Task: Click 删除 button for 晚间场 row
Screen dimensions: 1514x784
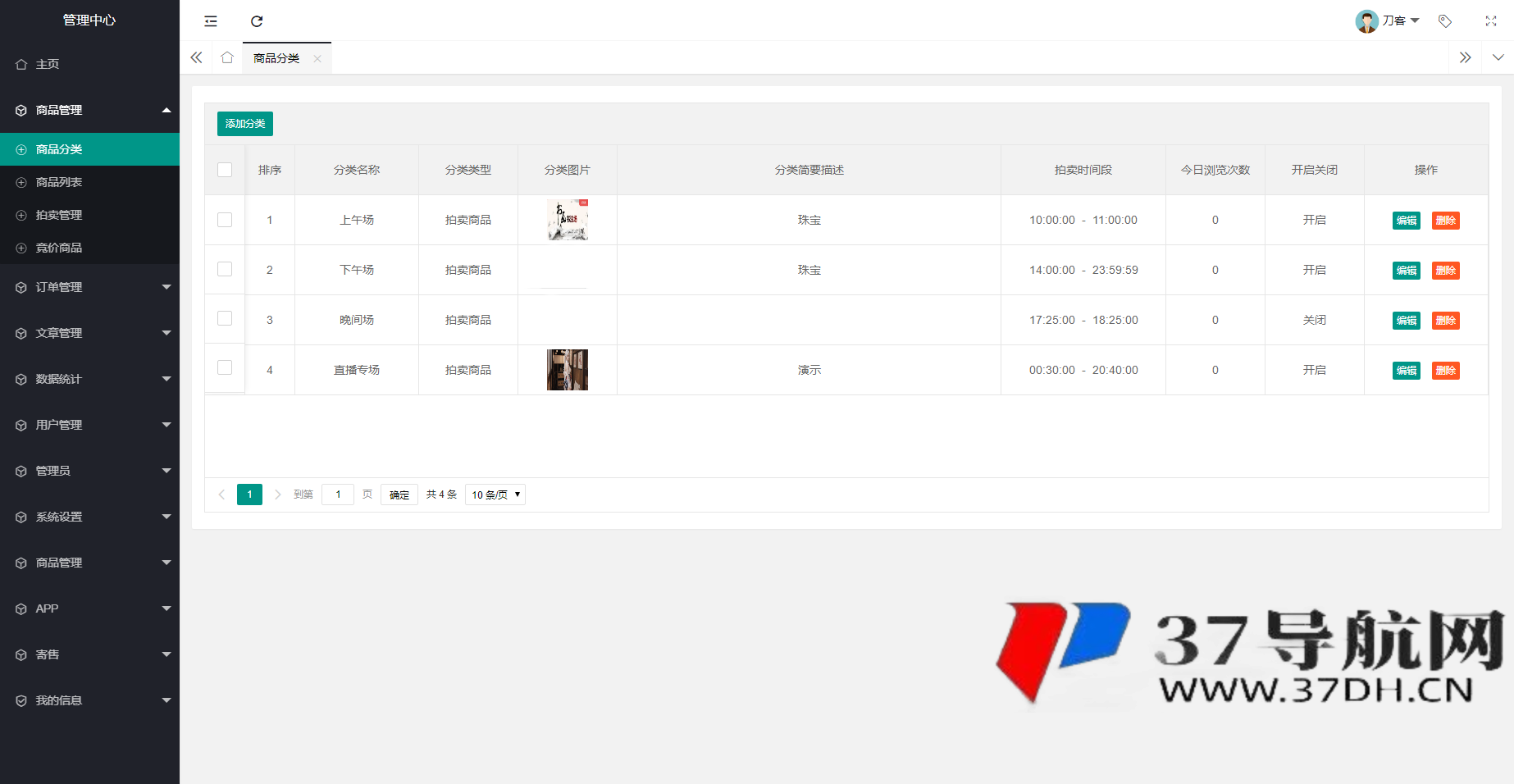Action: tap(1445, 321)
